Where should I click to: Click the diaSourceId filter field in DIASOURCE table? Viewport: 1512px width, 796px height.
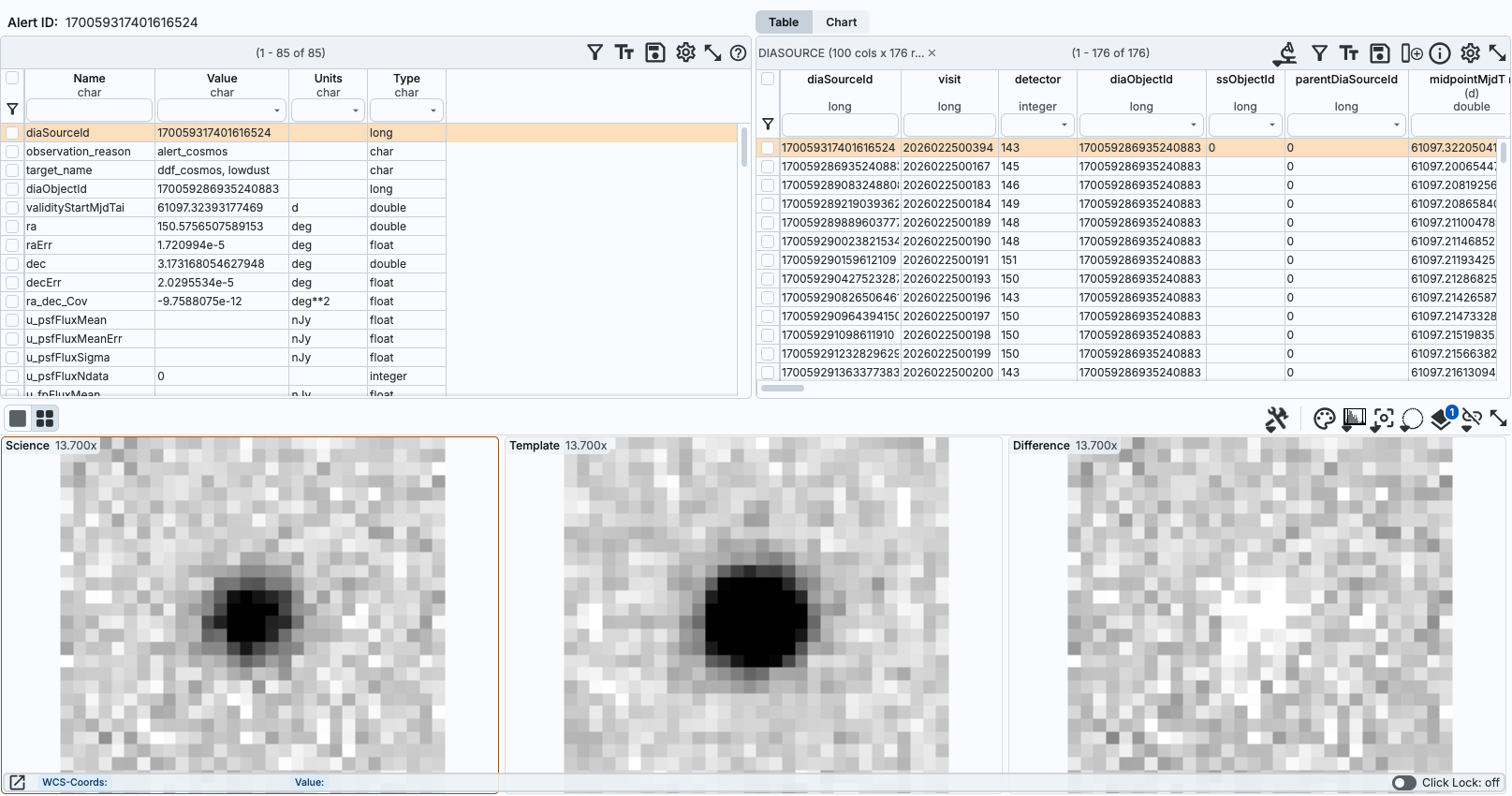(x=840, y=125)
